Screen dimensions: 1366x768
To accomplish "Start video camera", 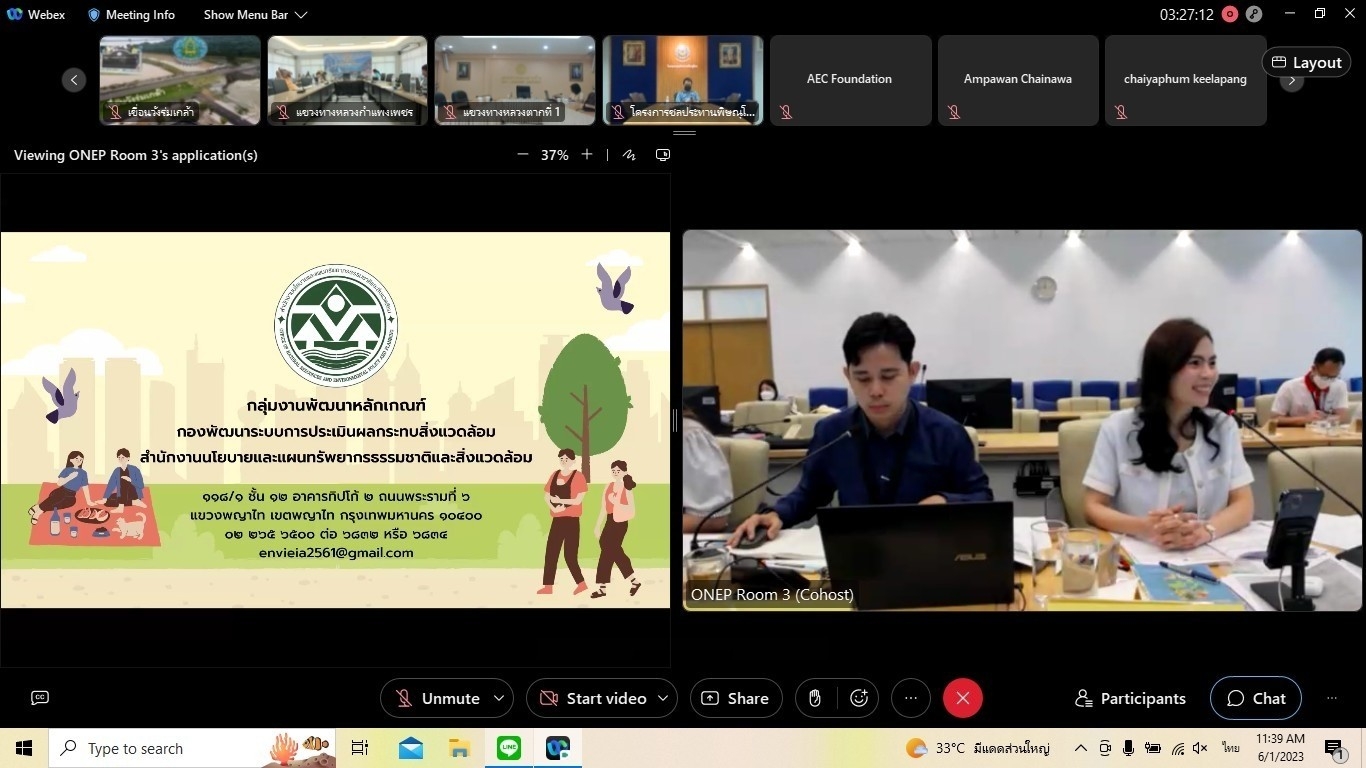I will (x=593, y=698).
